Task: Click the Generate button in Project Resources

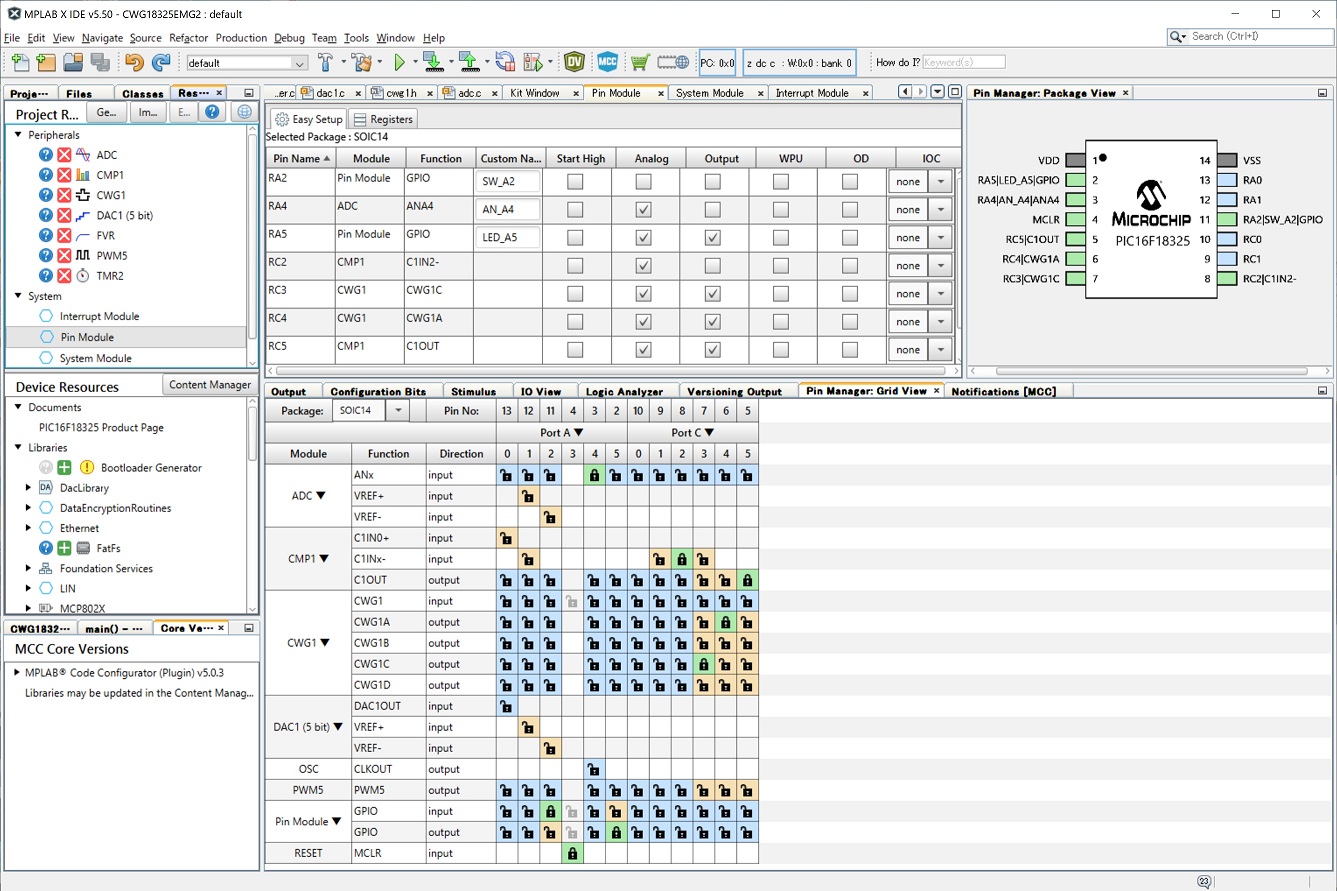Action: (106, 113)
